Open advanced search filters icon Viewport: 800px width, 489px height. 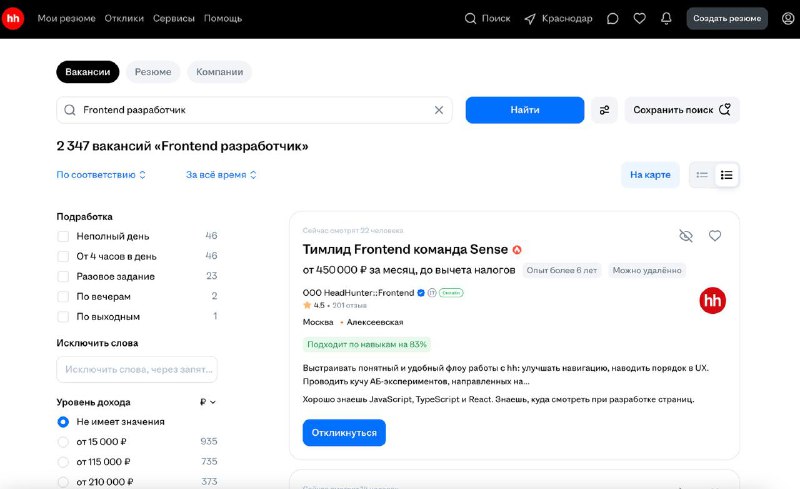[x=605, y=110]
